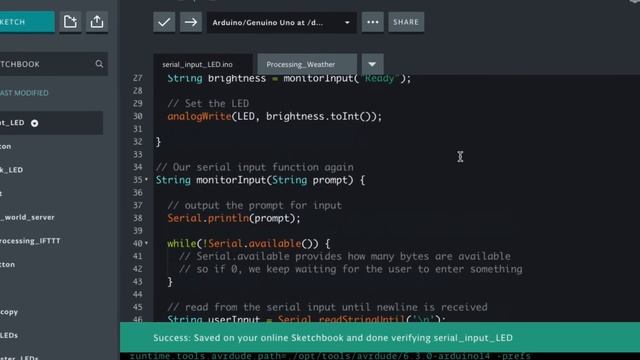
Task: Collapse code fold arrow at line 35
Action: click(147, 179)
